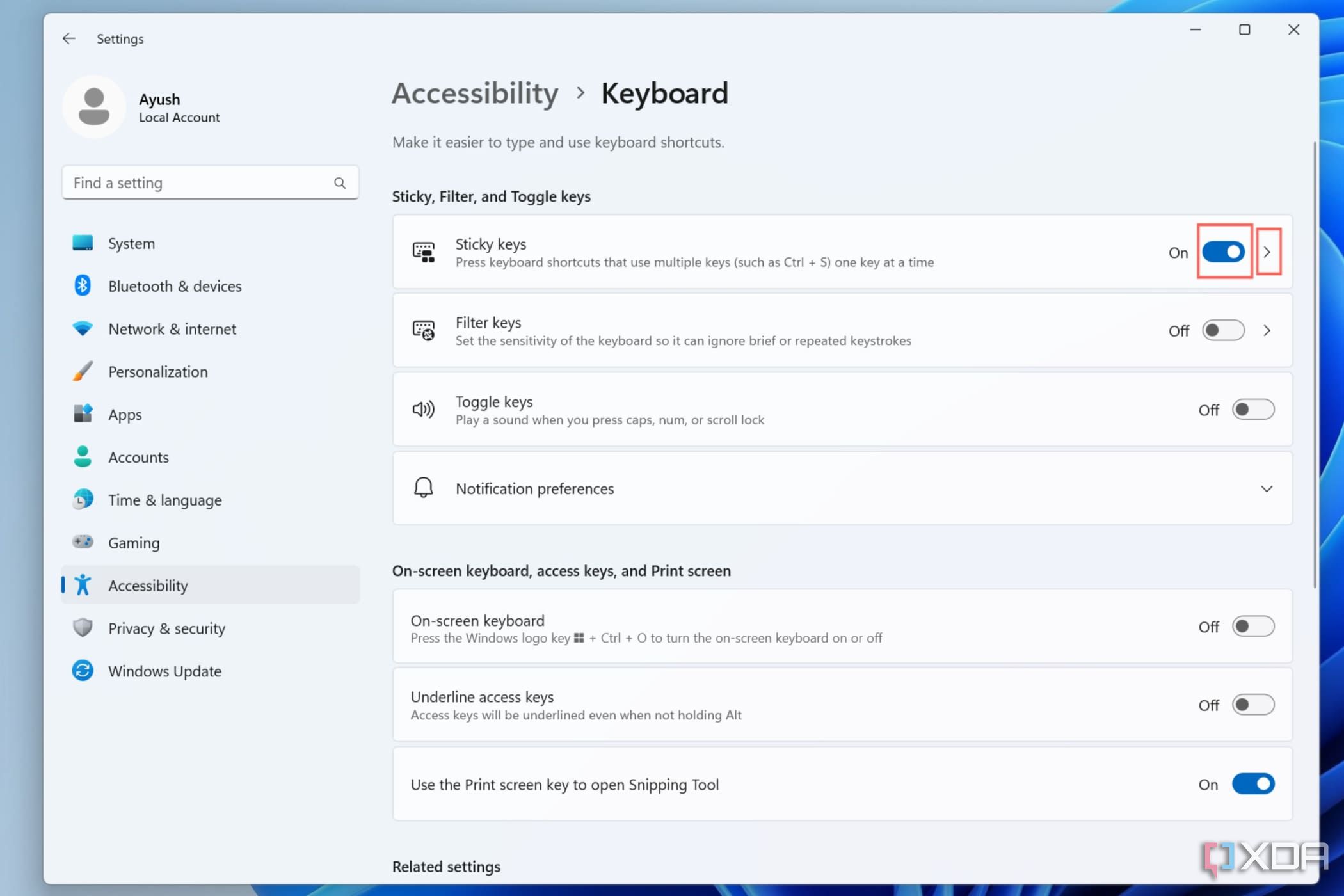Click the vertical scrollbar of settings page
The image size is (1344, 896).
coord(1315,365)
